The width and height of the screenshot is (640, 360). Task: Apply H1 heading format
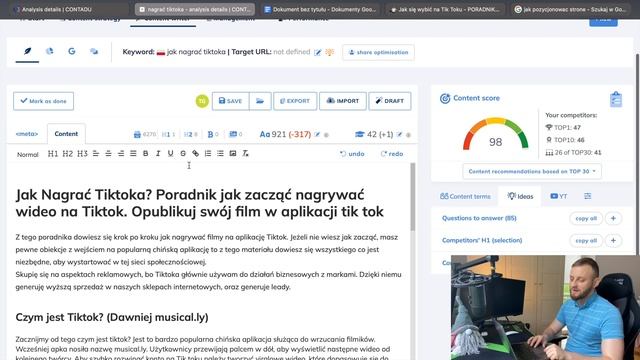pos(53,154)
